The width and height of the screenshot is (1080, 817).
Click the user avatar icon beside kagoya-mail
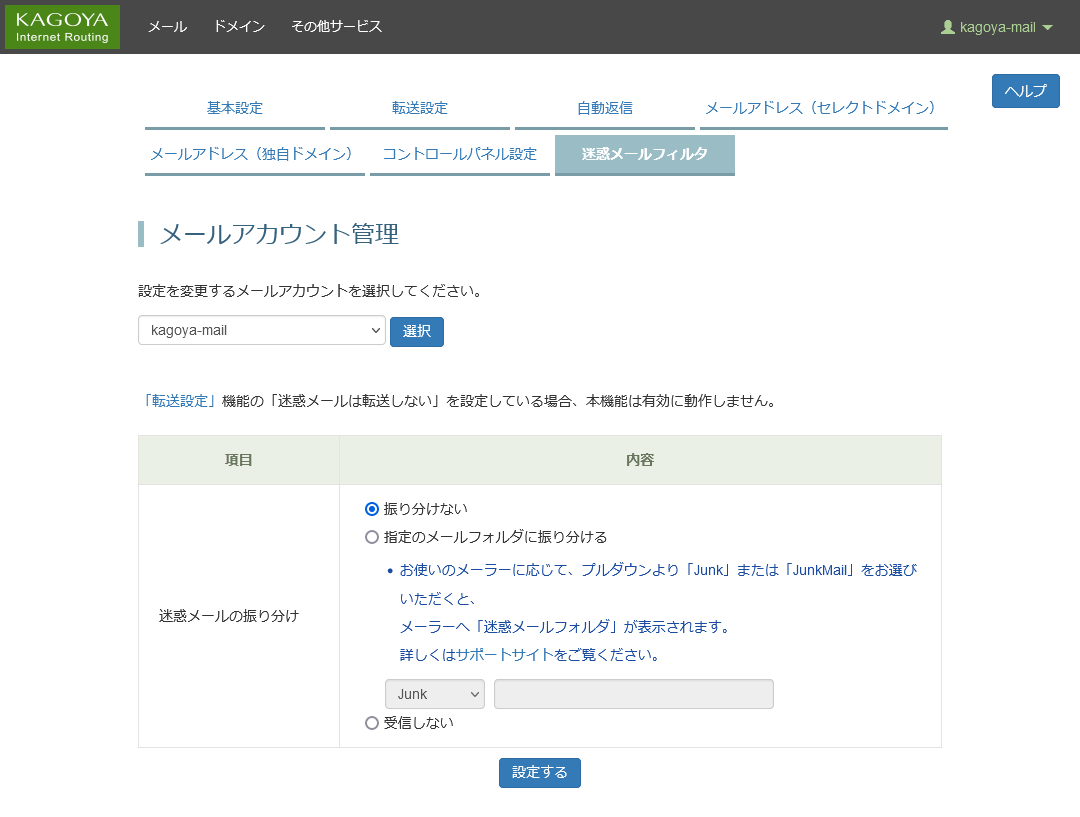point(947,28)
